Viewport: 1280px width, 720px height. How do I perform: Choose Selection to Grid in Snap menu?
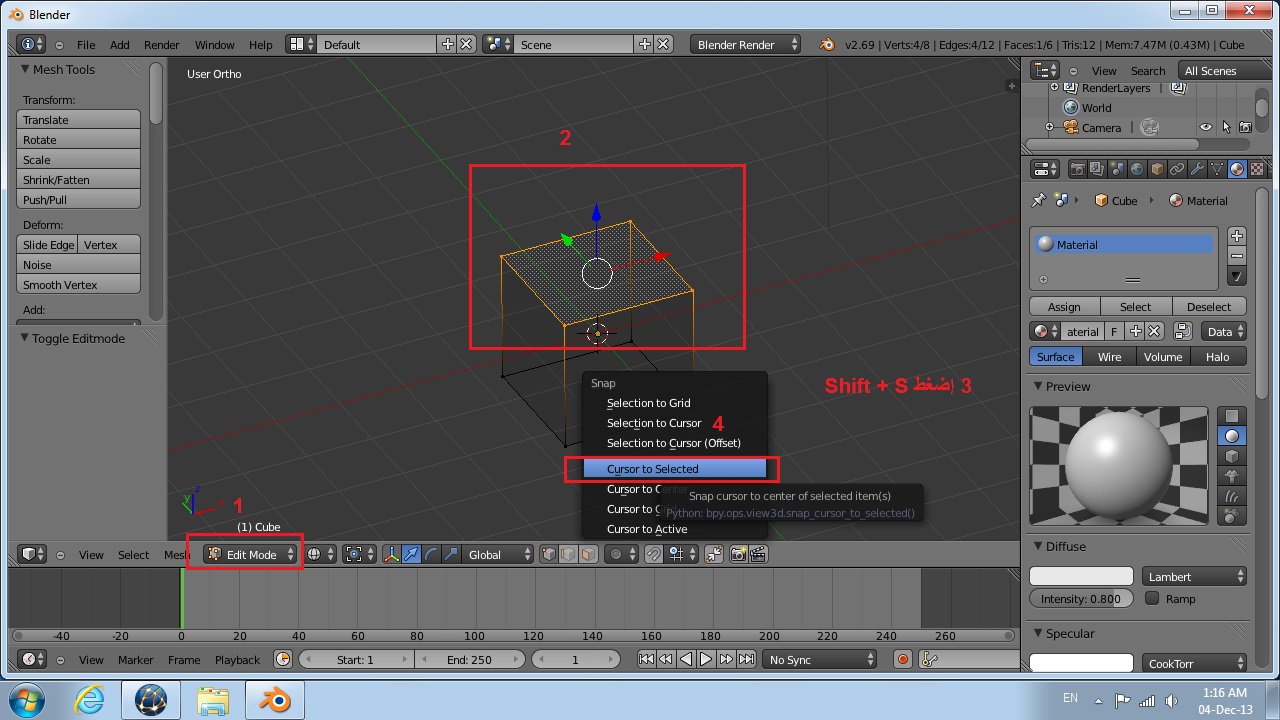pos(674,403)
